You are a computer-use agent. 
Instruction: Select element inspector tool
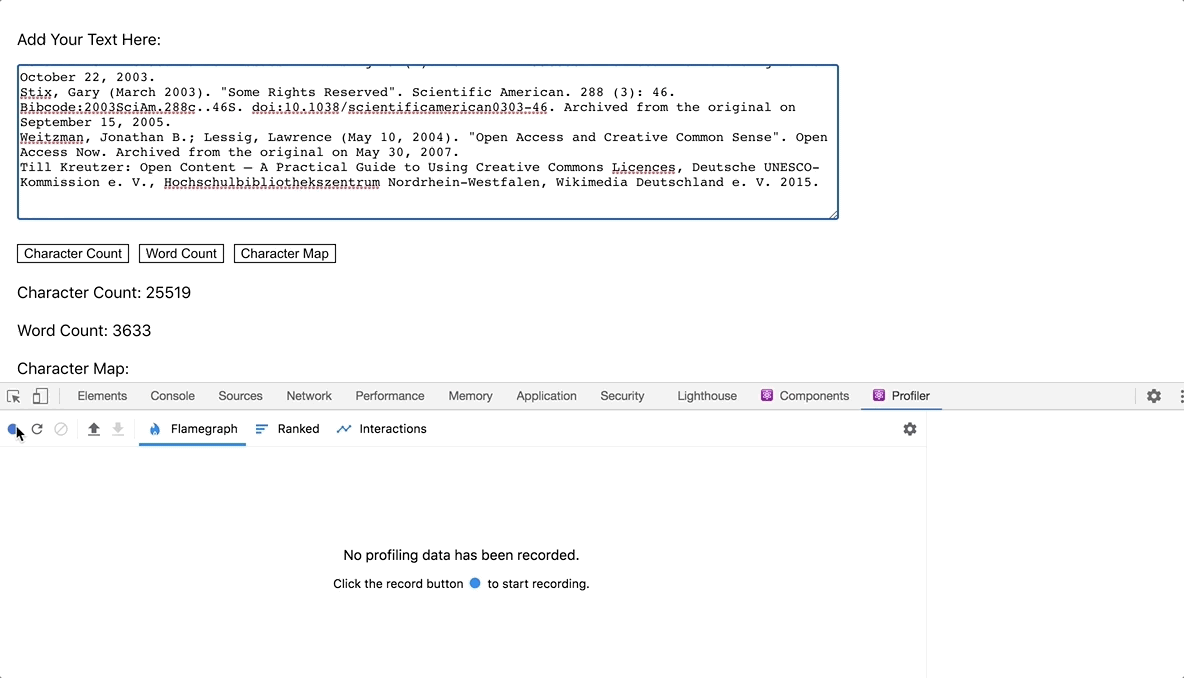pyautogui.click(x=14, y=396)
